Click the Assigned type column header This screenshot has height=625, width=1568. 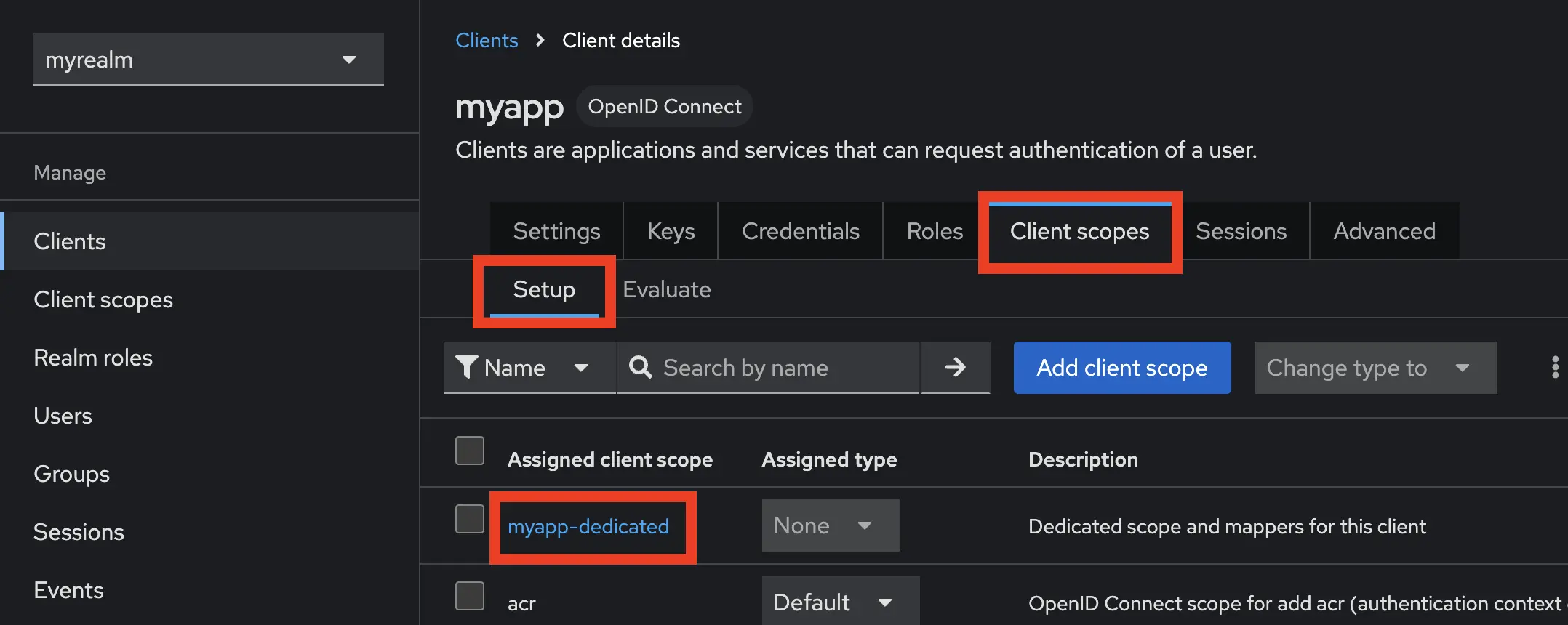coord(829,459)
